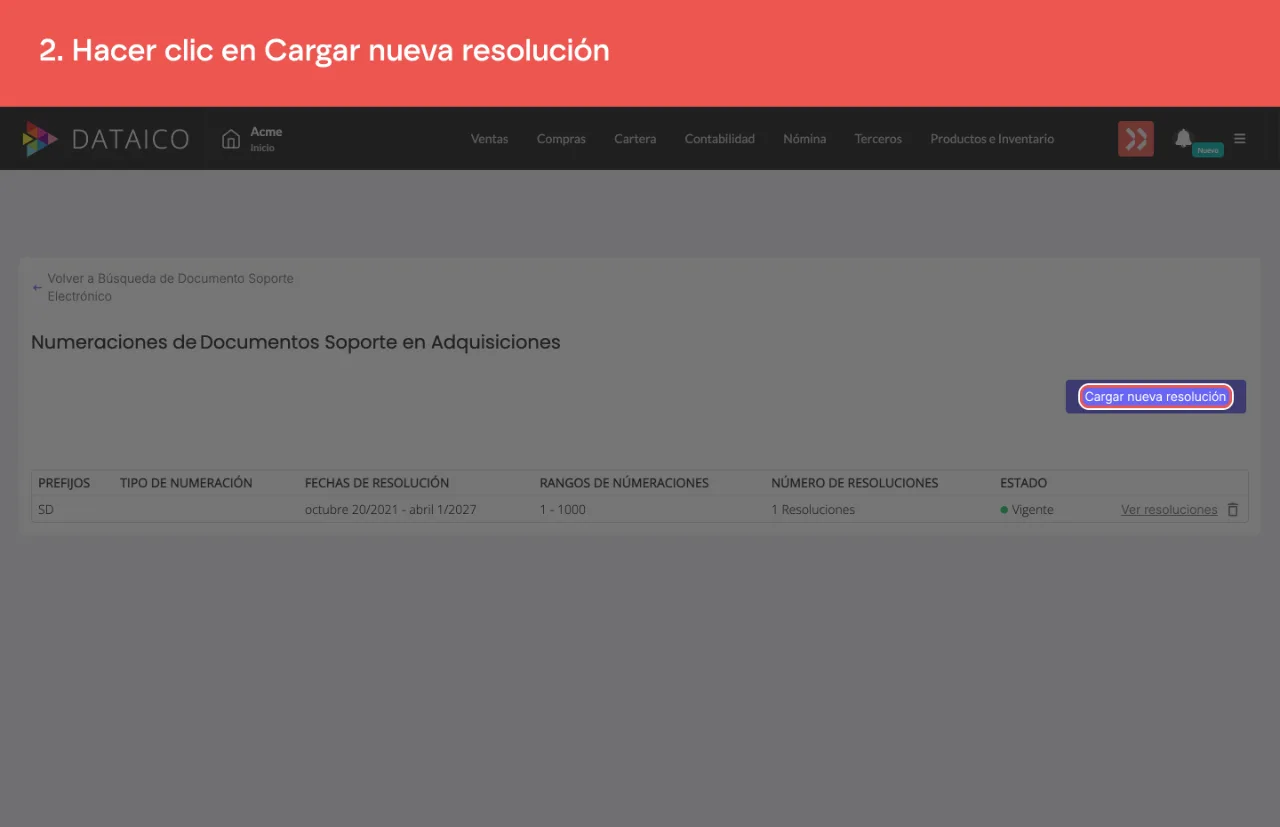The width and height of the screenshot is (1280, 827).
Task: Open Ver resoluciones link
Action: (1169, 509)
